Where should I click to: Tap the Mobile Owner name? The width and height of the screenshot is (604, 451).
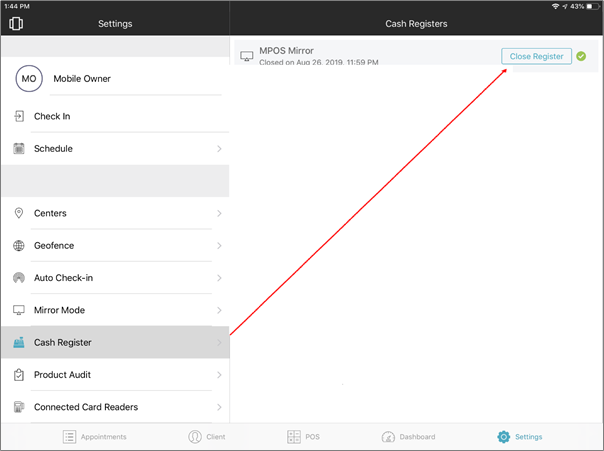(82, 79)
